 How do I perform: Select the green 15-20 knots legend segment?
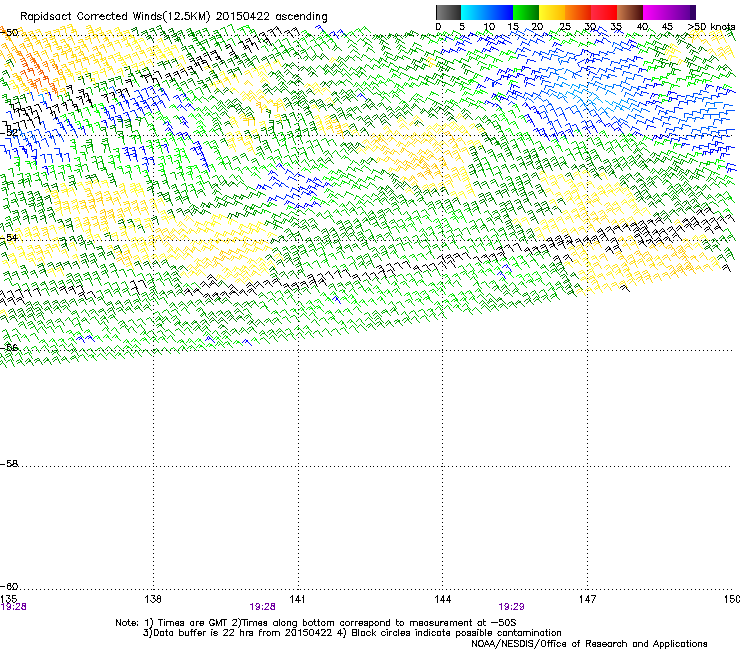pyautogui.click(x=526, y=12)
